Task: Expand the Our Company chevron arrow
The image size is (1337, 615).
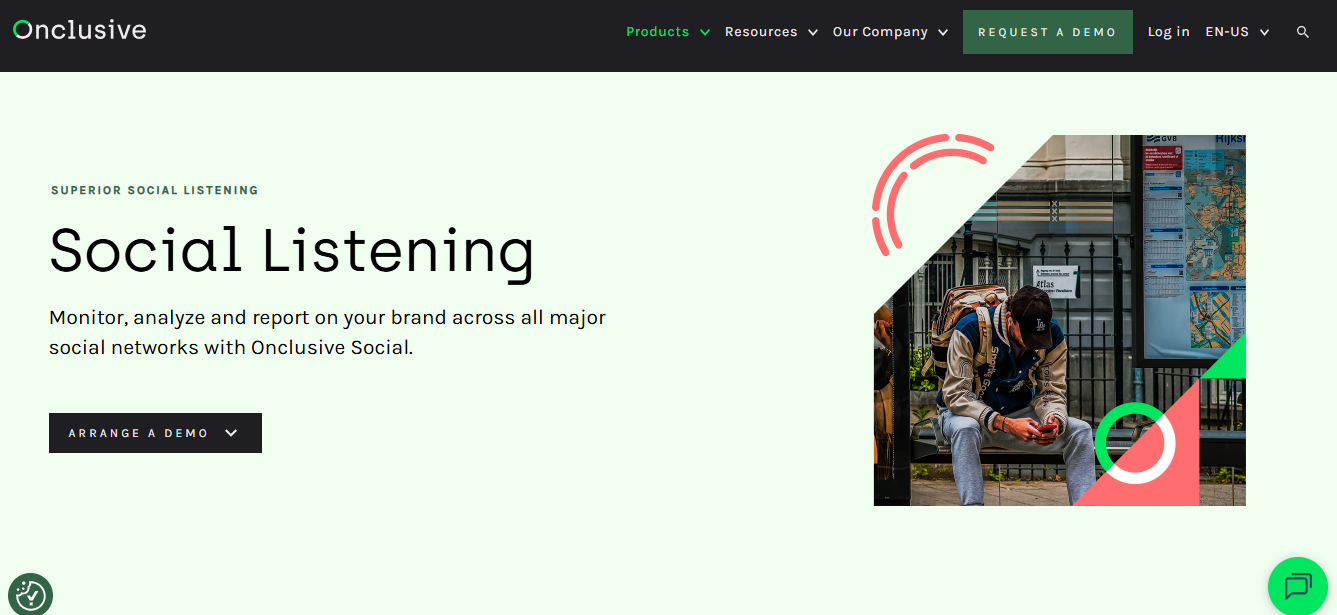Action: (x=943, y=32)
